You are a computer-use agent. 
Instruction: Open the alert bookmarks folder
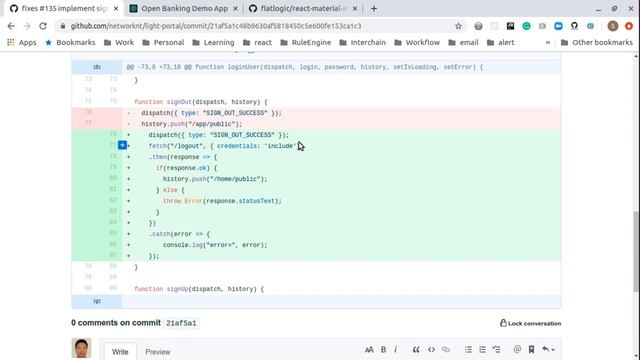pyautogui.click(x=500, y=42)
